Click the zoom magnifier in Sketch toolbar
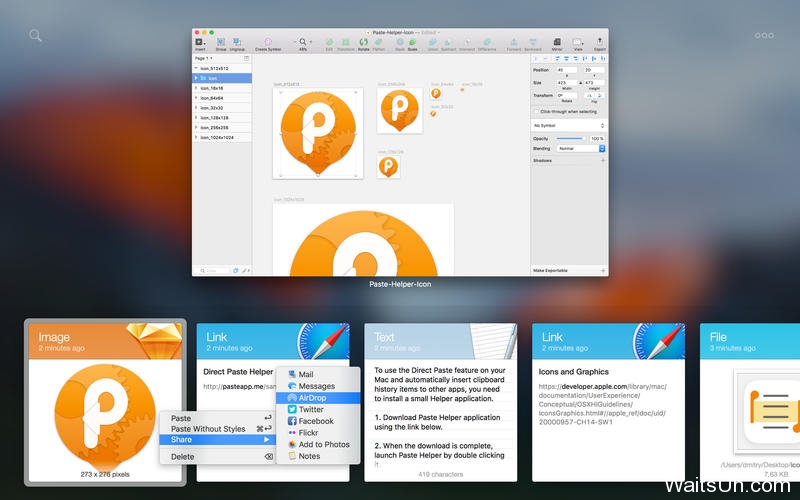Viewport: 800px width, 500px height. pos(303,42)
